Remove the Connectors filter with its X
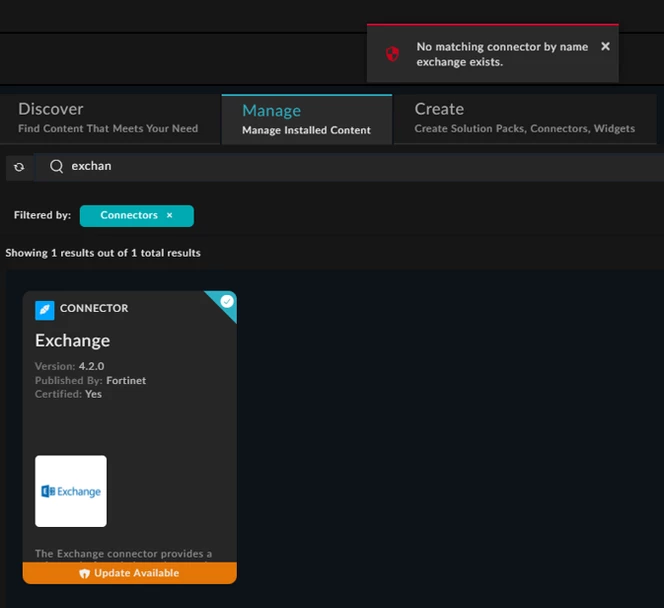Screen dimensions: 664x608 169,215
